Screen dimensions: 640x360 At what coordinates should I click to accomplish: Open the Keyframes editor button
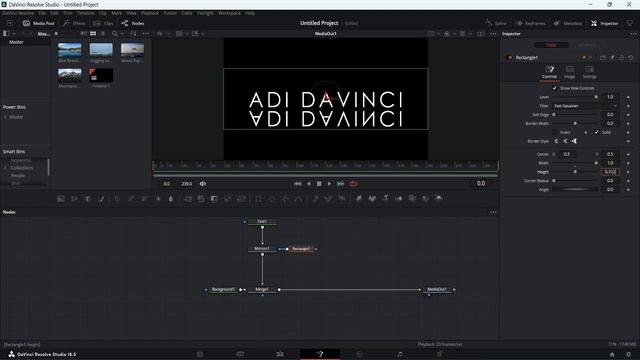point(530,23)
